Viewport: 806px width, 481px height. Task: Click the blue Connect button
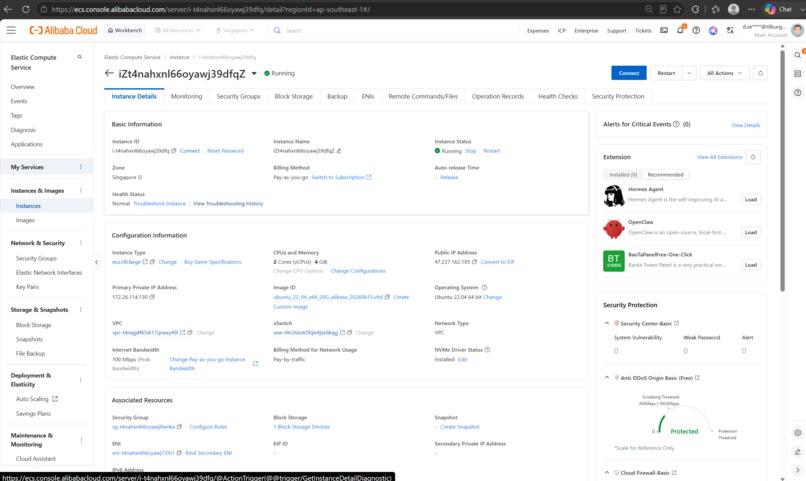pyautogui.click(x=629, y=73)
